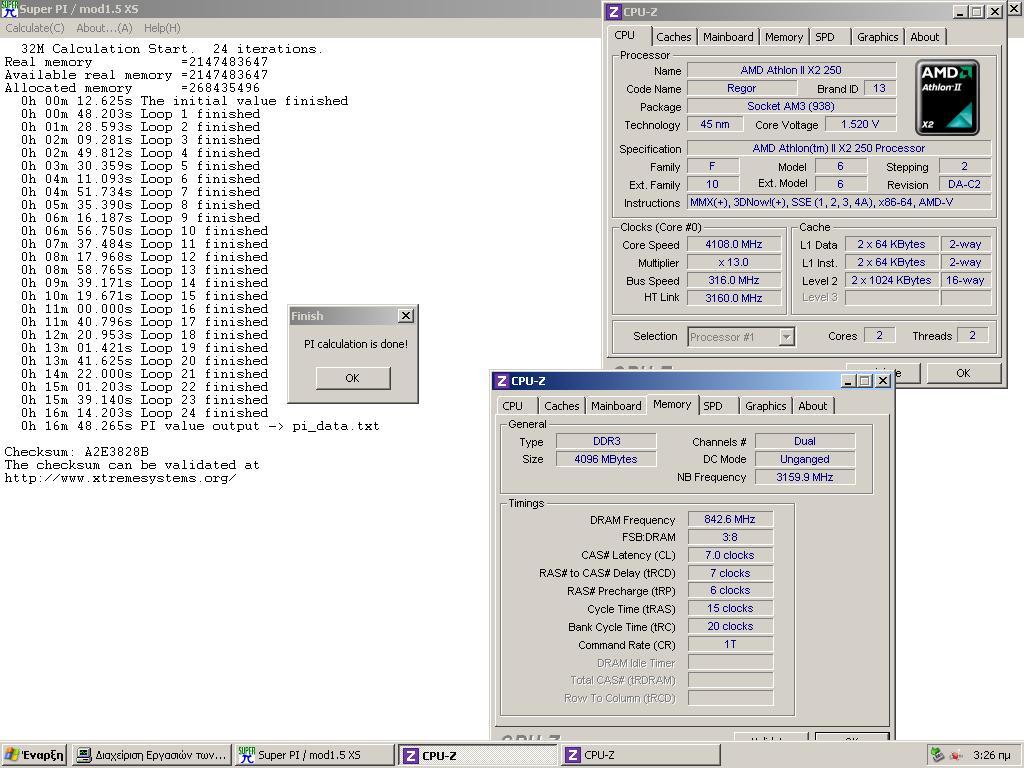Select the second CPU-Z taskbar button

click(641, 755)
